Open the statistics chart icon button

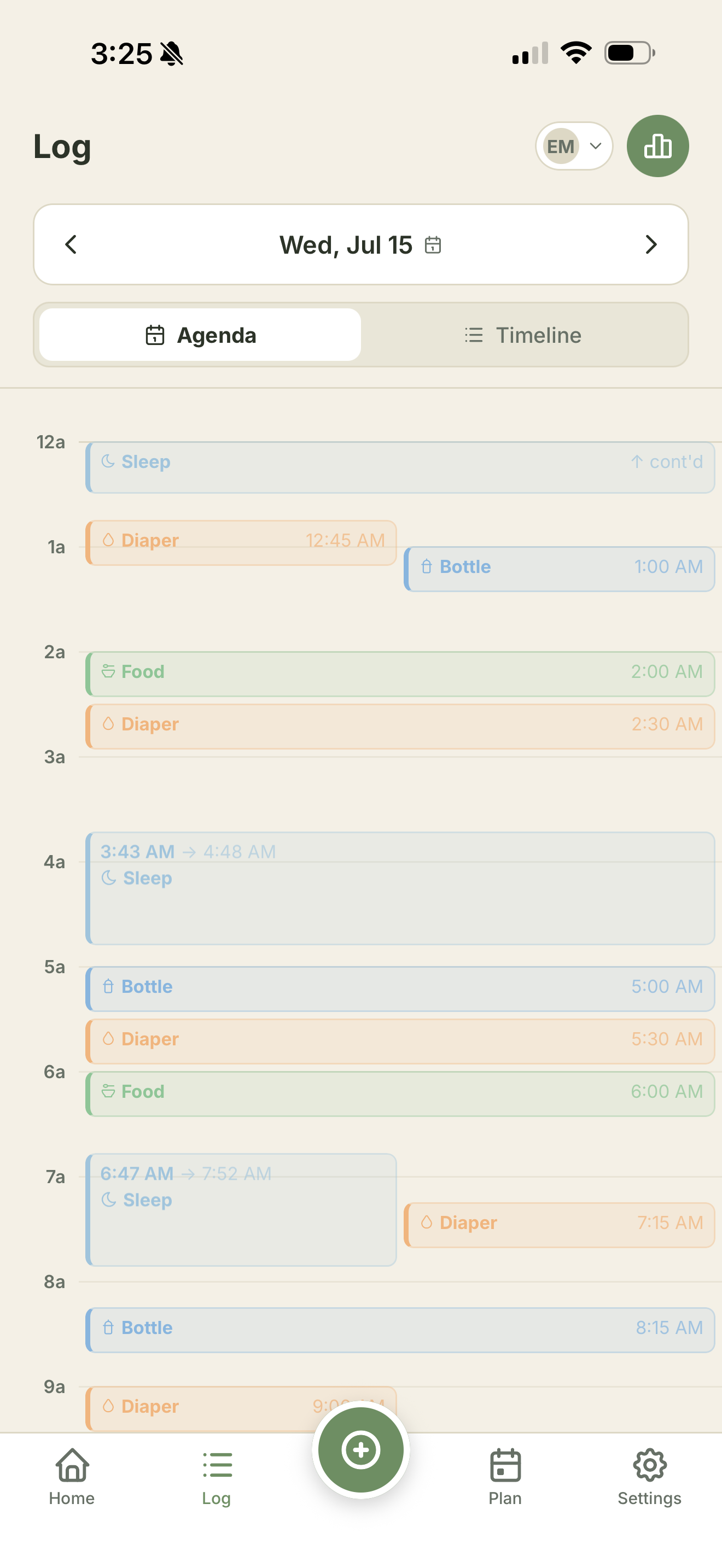tap(657, 146)
